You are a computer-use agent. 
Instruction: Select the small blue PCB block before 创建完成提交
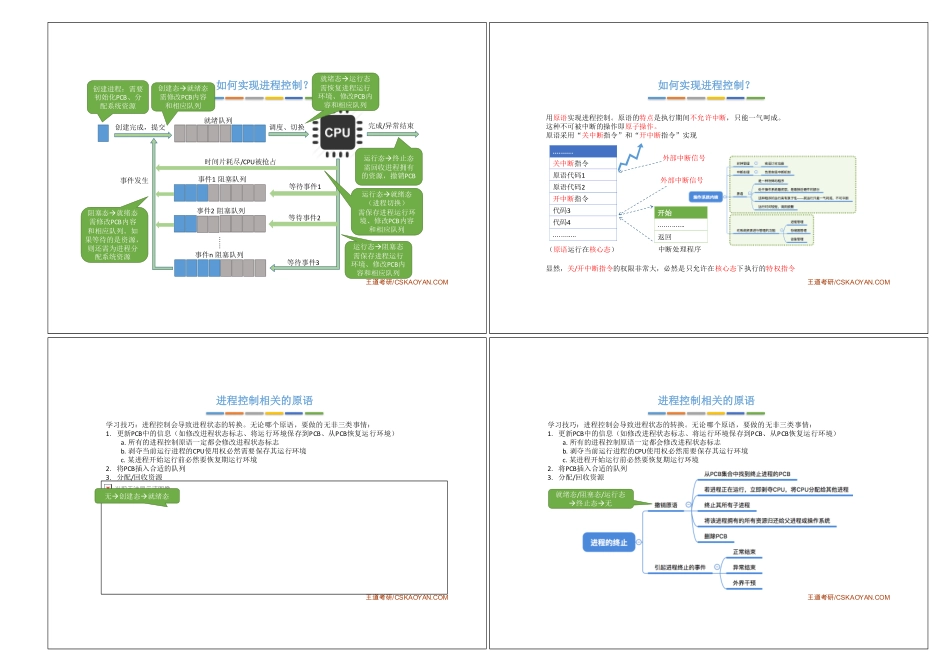click(x=102, y=132)
